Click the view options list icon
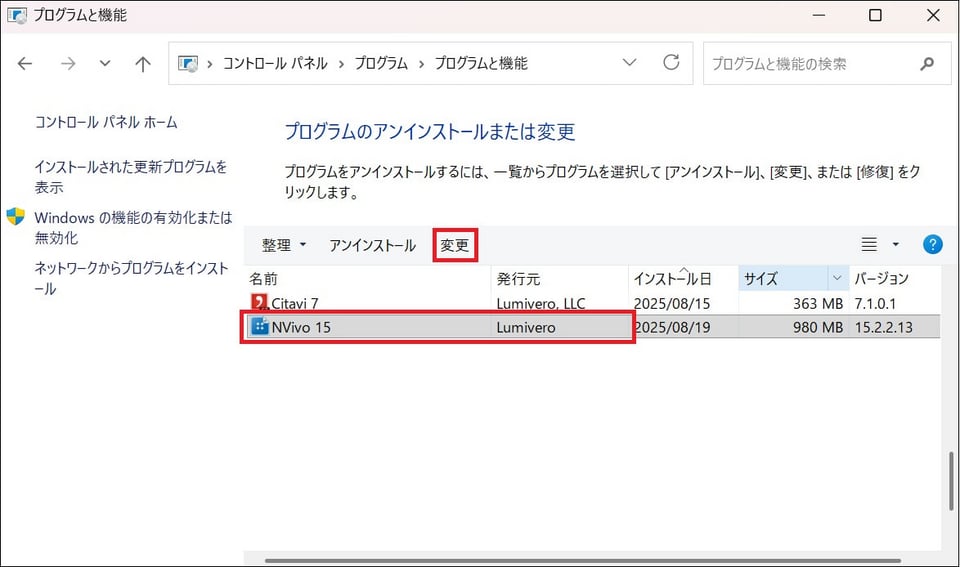This screenshot has width=960, height=567. click(869, 245)
